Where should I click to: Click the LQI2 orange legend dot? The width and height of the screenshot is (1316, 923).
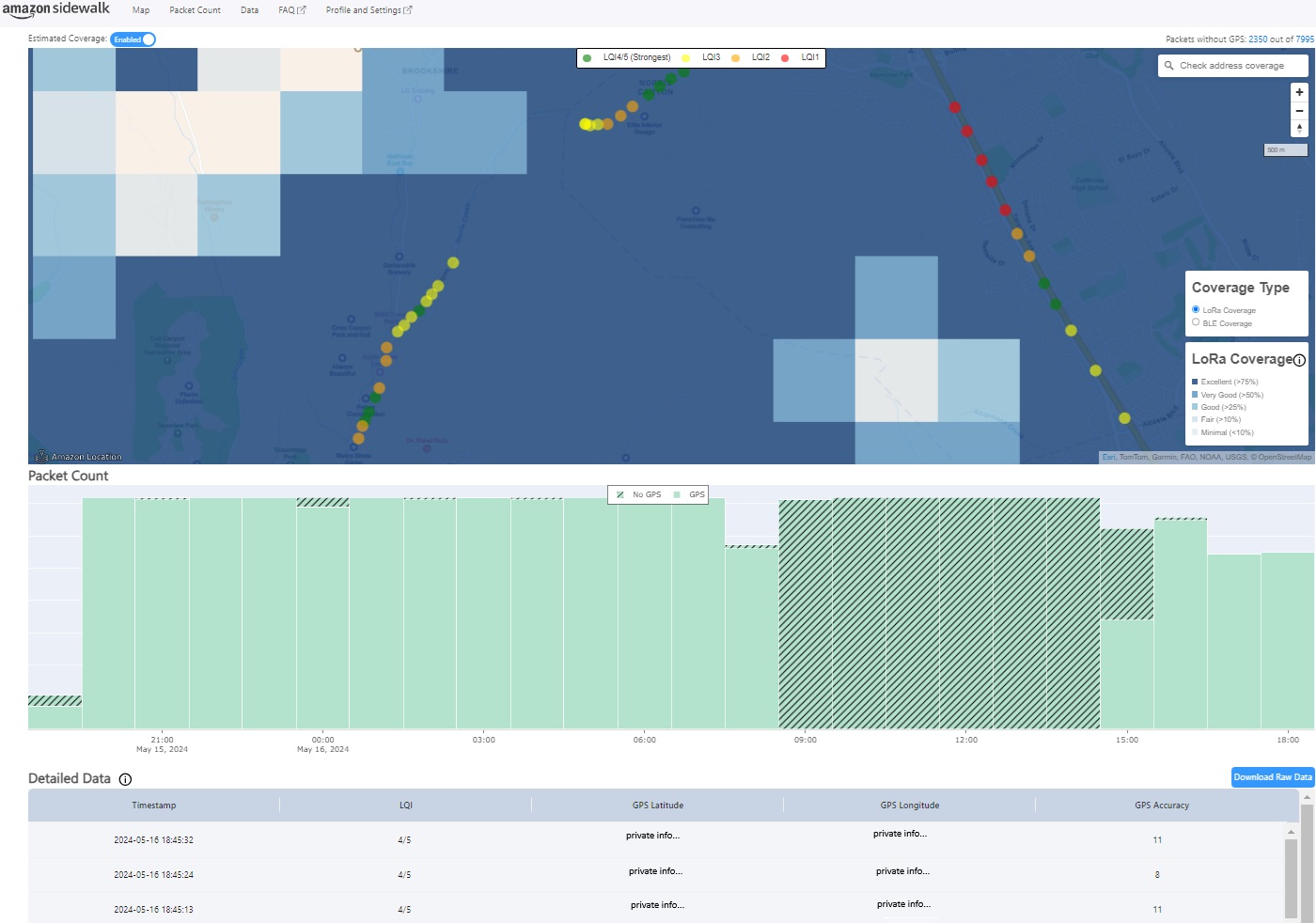click(735, 58)
